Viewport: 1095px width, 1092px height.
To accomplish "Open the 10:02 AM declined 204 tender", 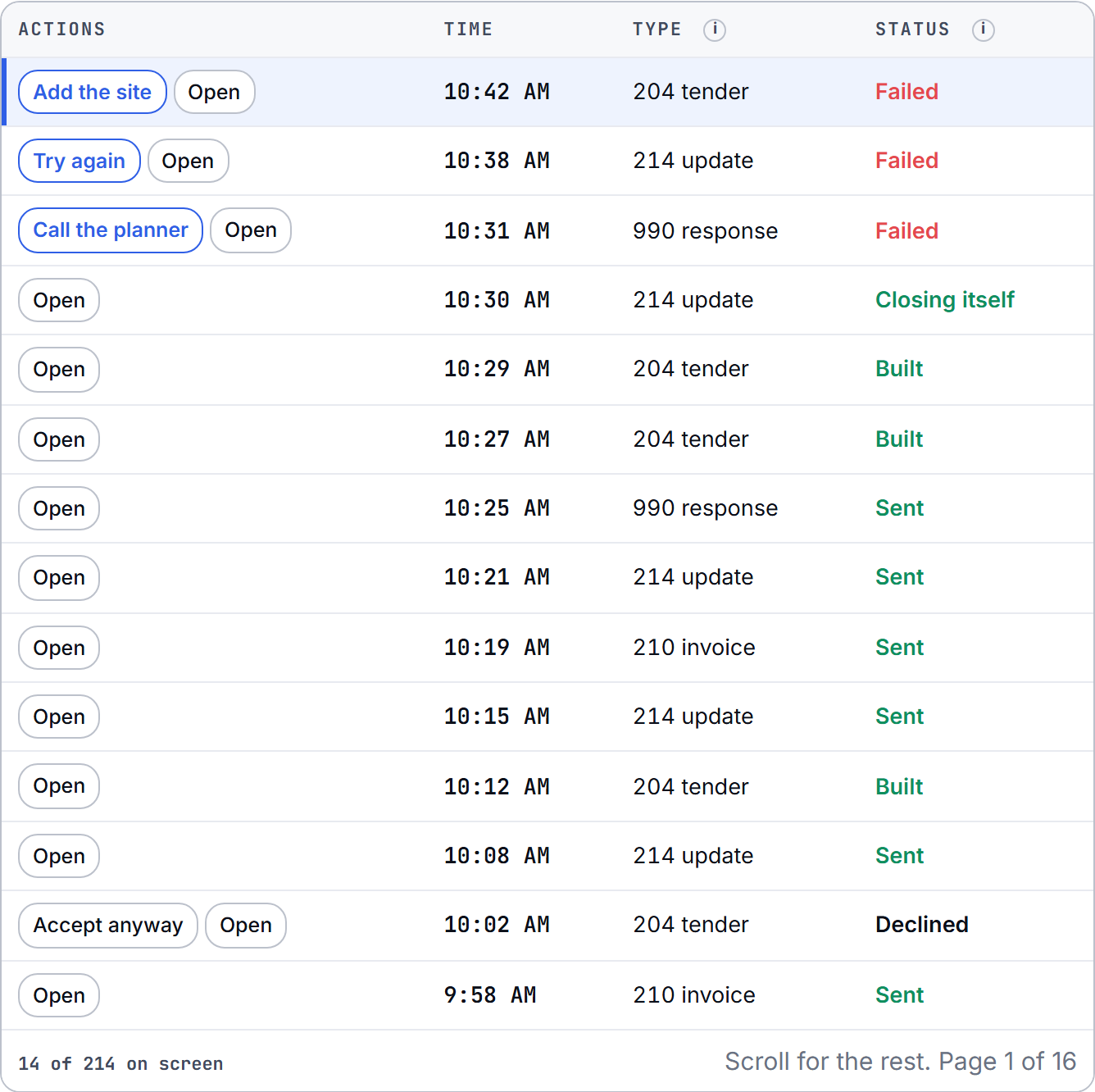I will point(246,926).
